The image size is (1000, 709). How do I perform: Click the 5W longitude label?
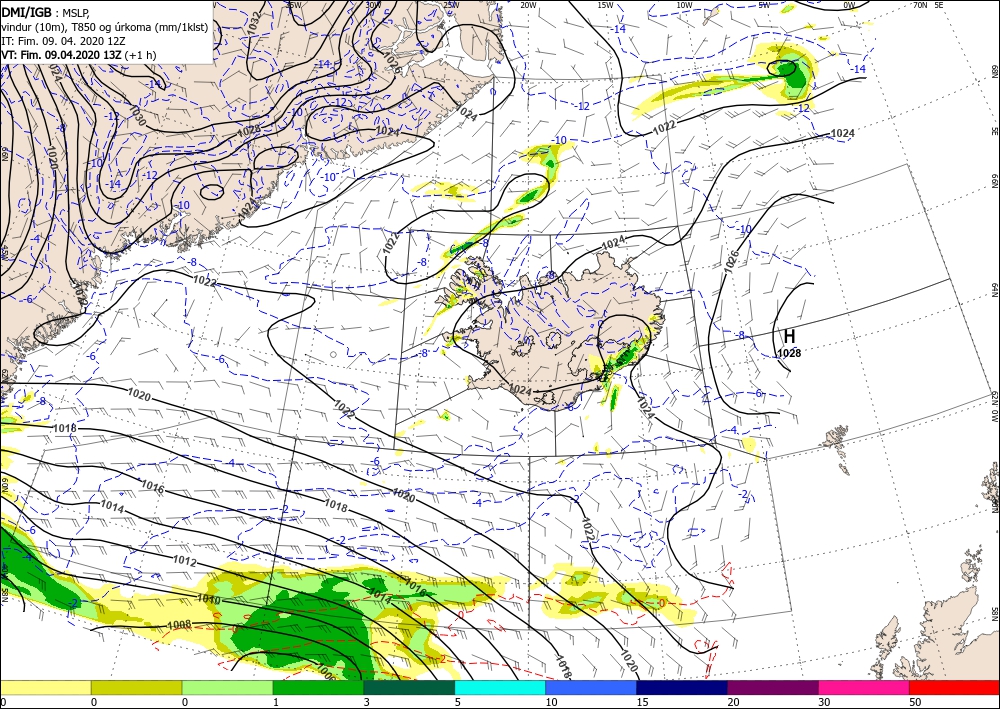pos(766,5)
